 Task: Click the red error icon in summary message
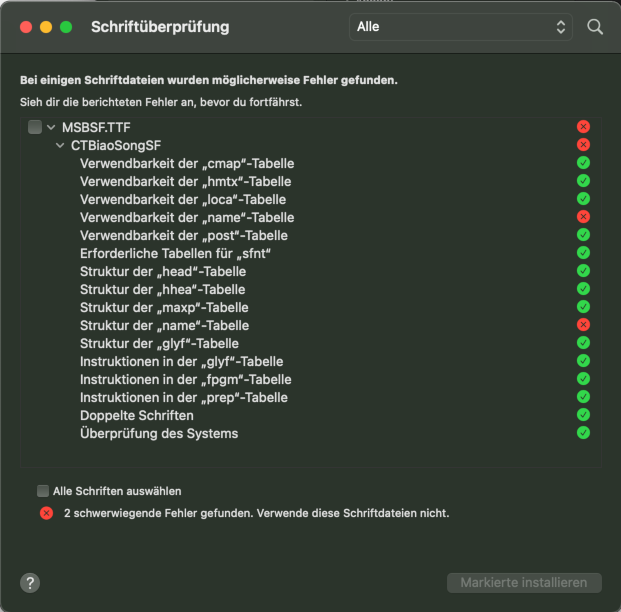46,513
